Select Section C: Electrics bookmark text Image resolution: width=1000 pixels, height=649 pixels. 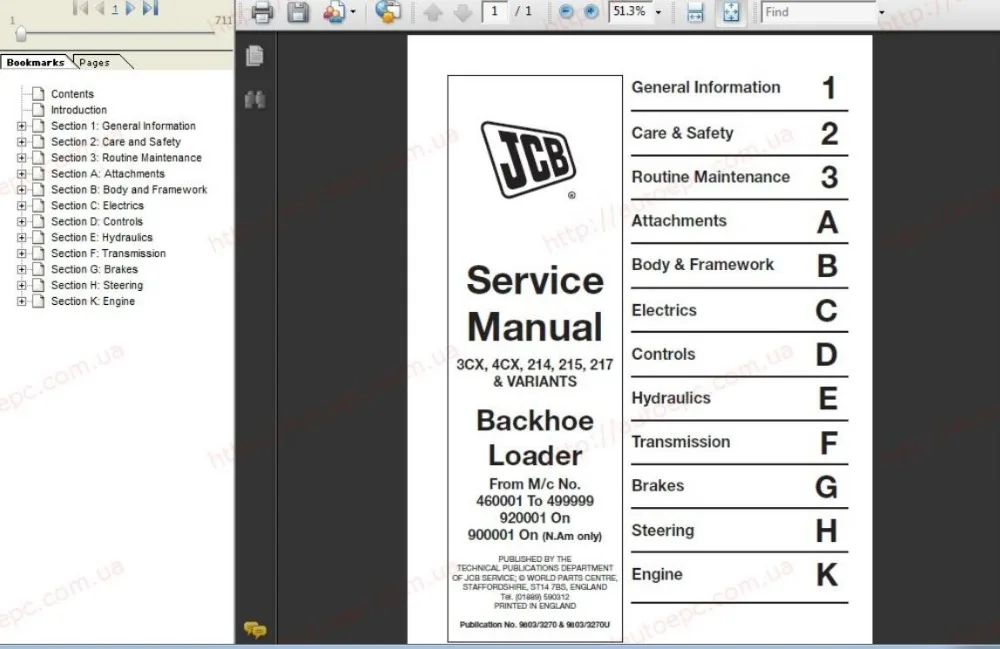[x=97, y=205]
